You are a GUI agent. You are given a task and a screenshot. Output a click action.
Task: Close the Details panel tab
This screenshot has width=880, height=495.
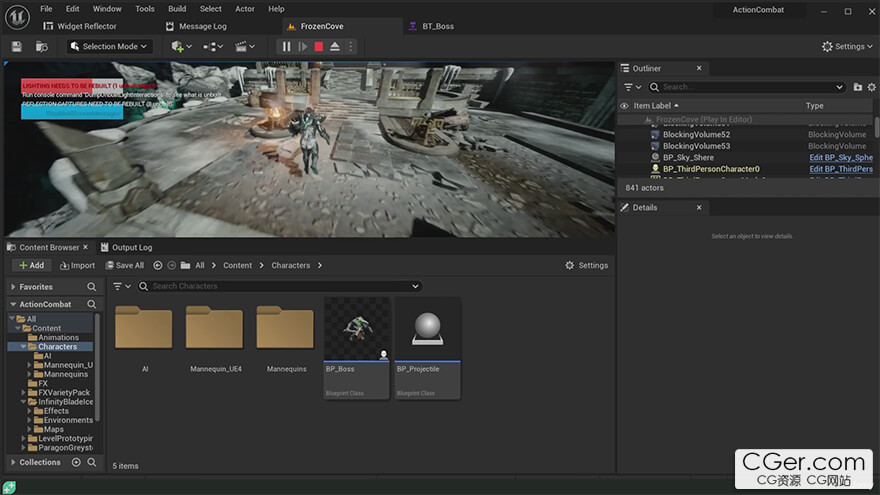[x=699, y=207]
